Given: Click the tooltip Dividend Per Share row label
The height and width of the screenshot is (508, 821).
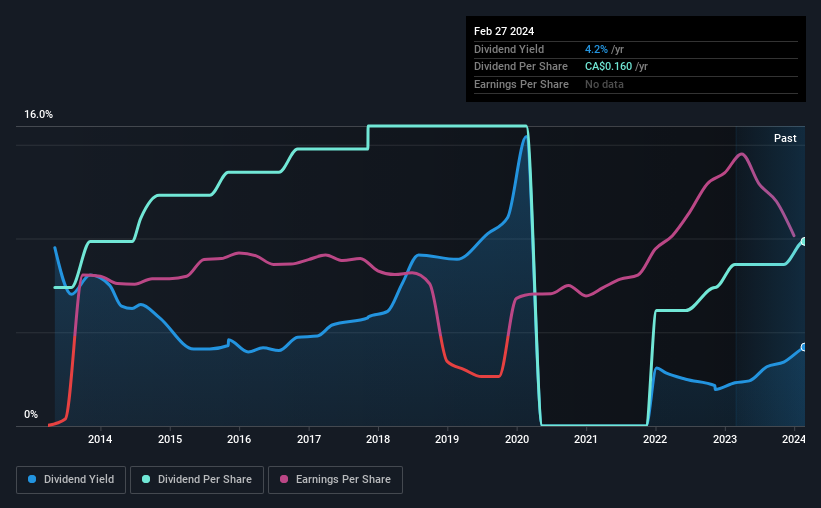Looking at the screenshot, I should click(x=520, y=67).
